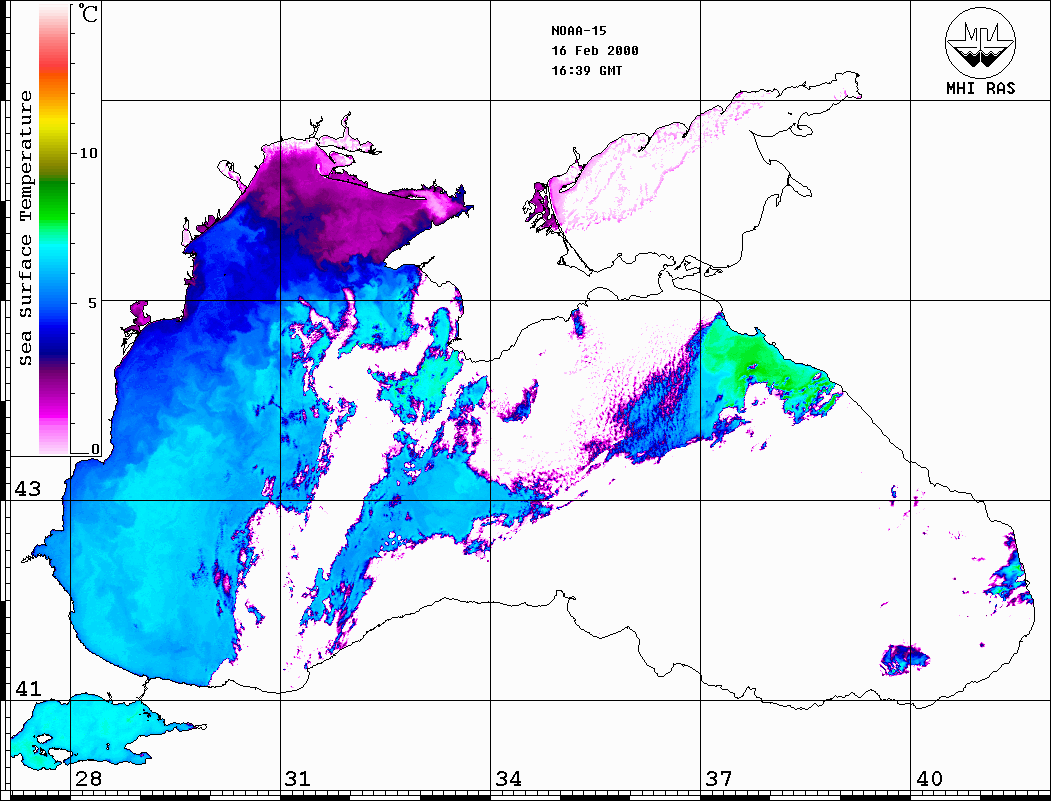Click the 'MHI RAS' caption text

click(981, 88)
